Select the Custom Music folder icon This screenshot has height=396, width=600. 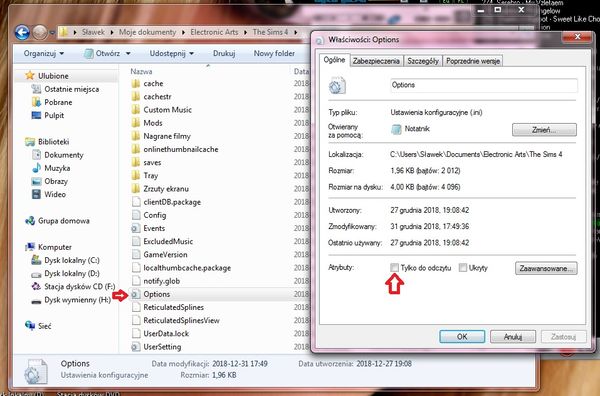pos(135,110)
